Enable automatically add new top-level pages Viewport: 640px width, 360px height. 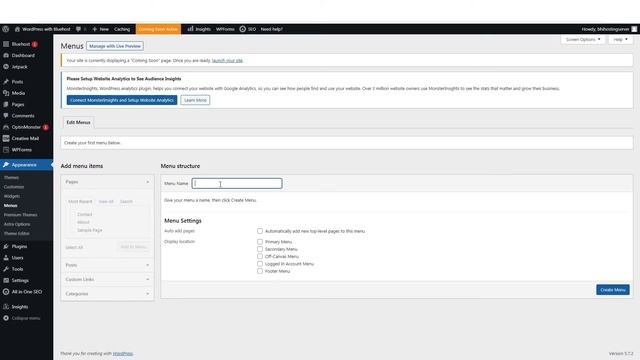coord(260,231)
